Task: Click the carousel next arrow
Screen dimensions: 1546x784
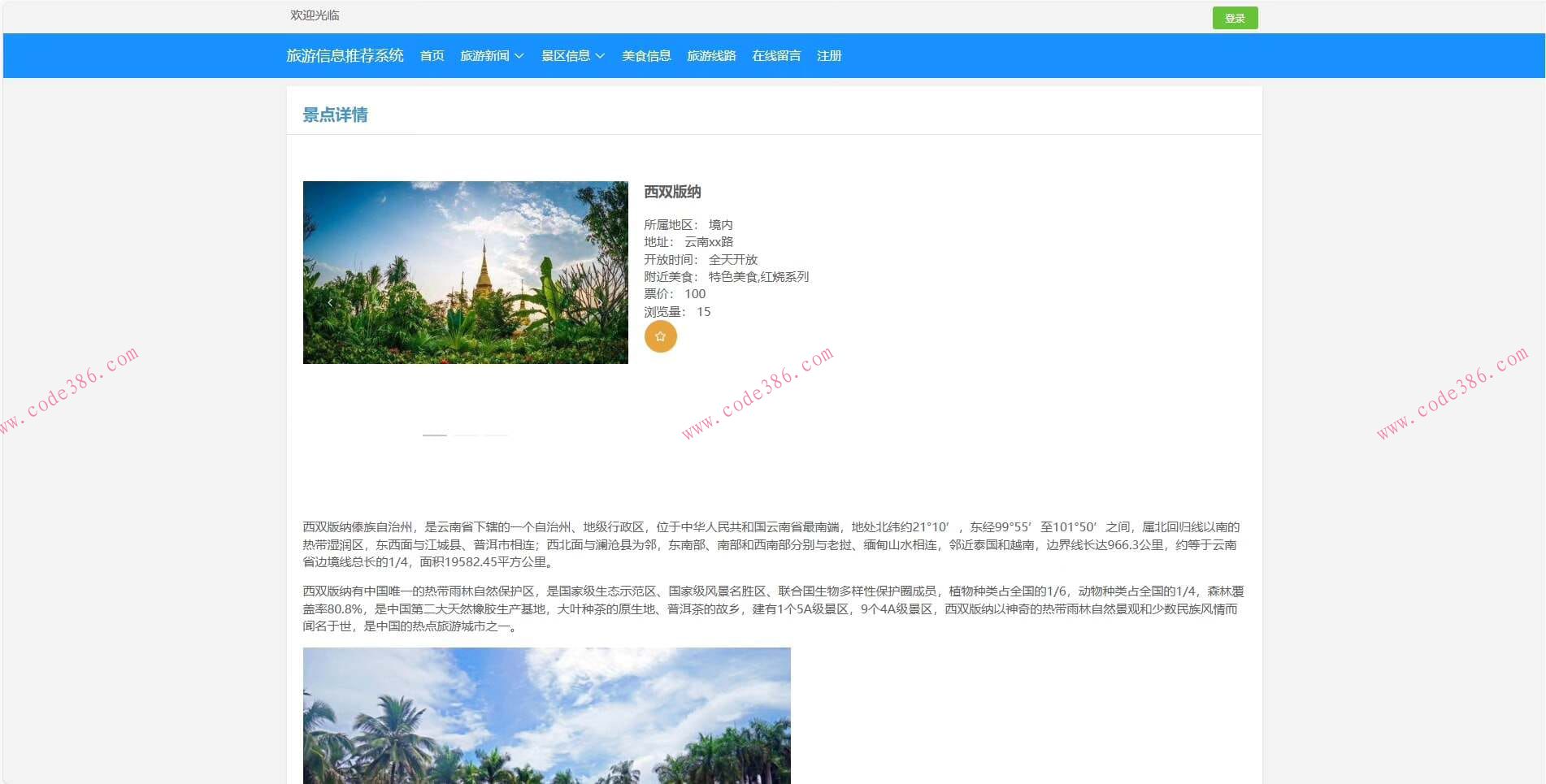Action: 602,301
